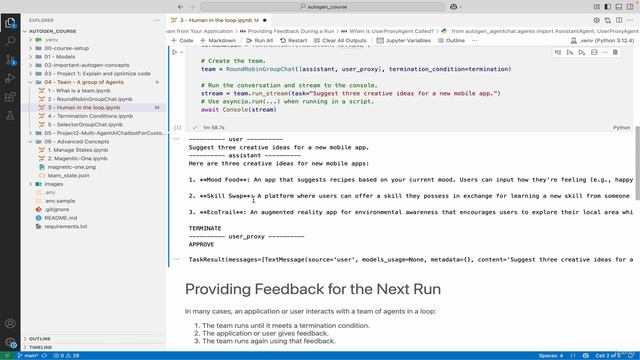
Task: Click the autogen_course command center search
Action: click(x=322, y=7)
